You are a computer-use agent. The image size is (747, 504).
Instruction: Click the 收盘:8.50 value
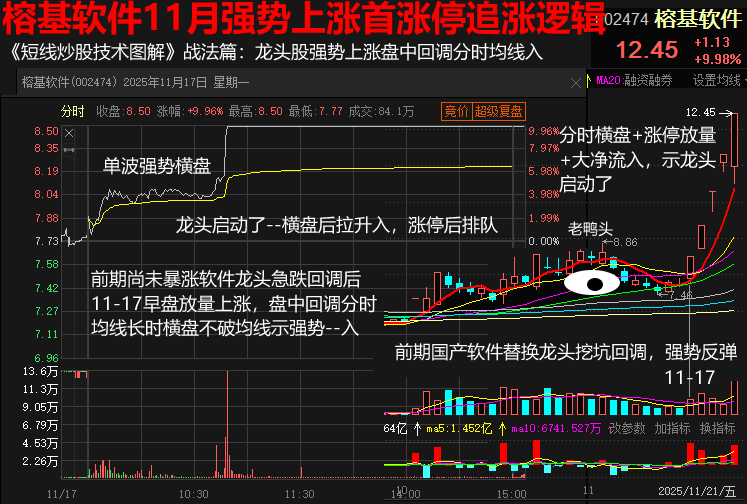point(123,111)
